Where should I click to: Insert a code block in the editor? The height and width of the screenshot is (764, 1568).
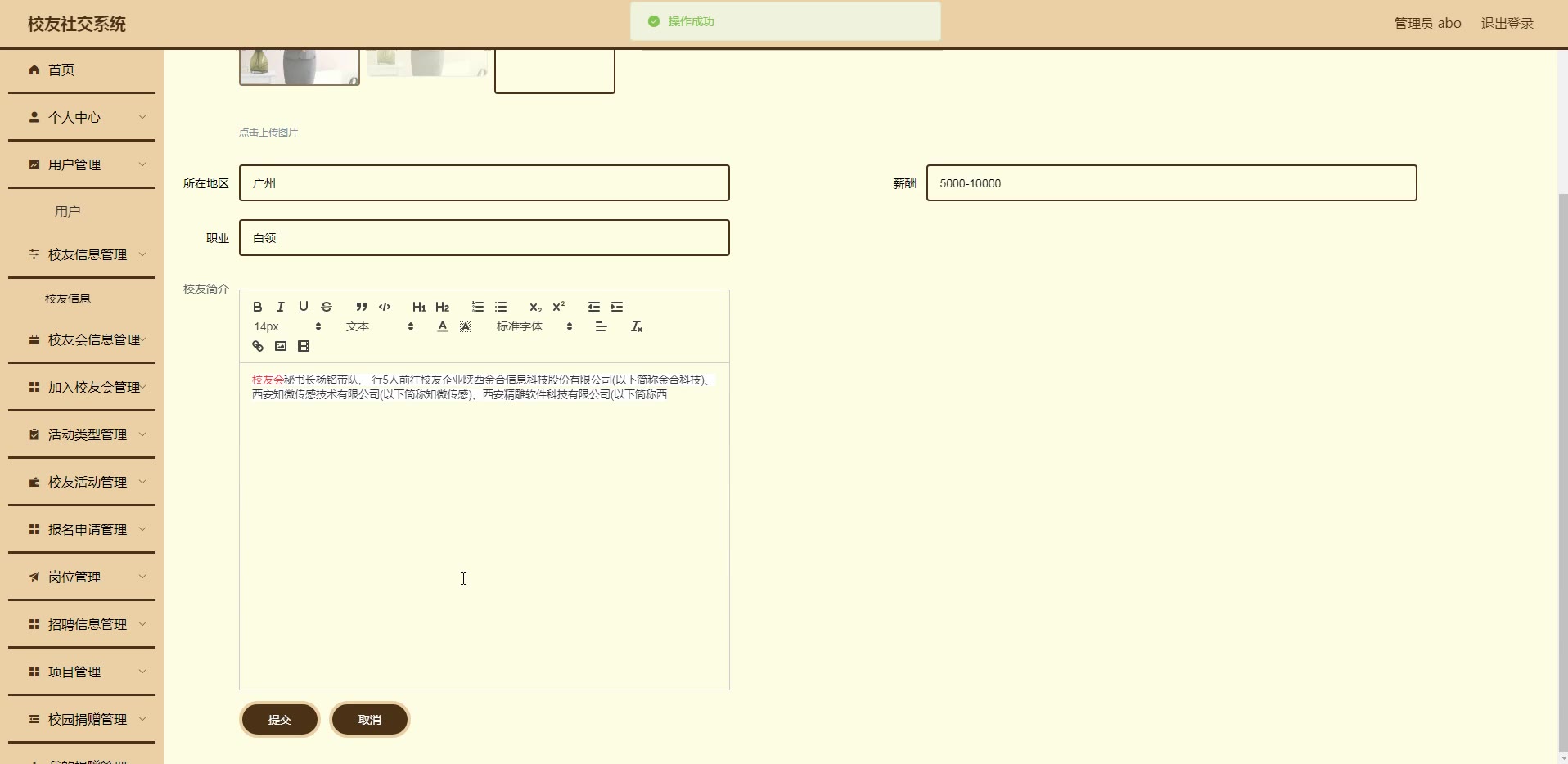(385, 307)
